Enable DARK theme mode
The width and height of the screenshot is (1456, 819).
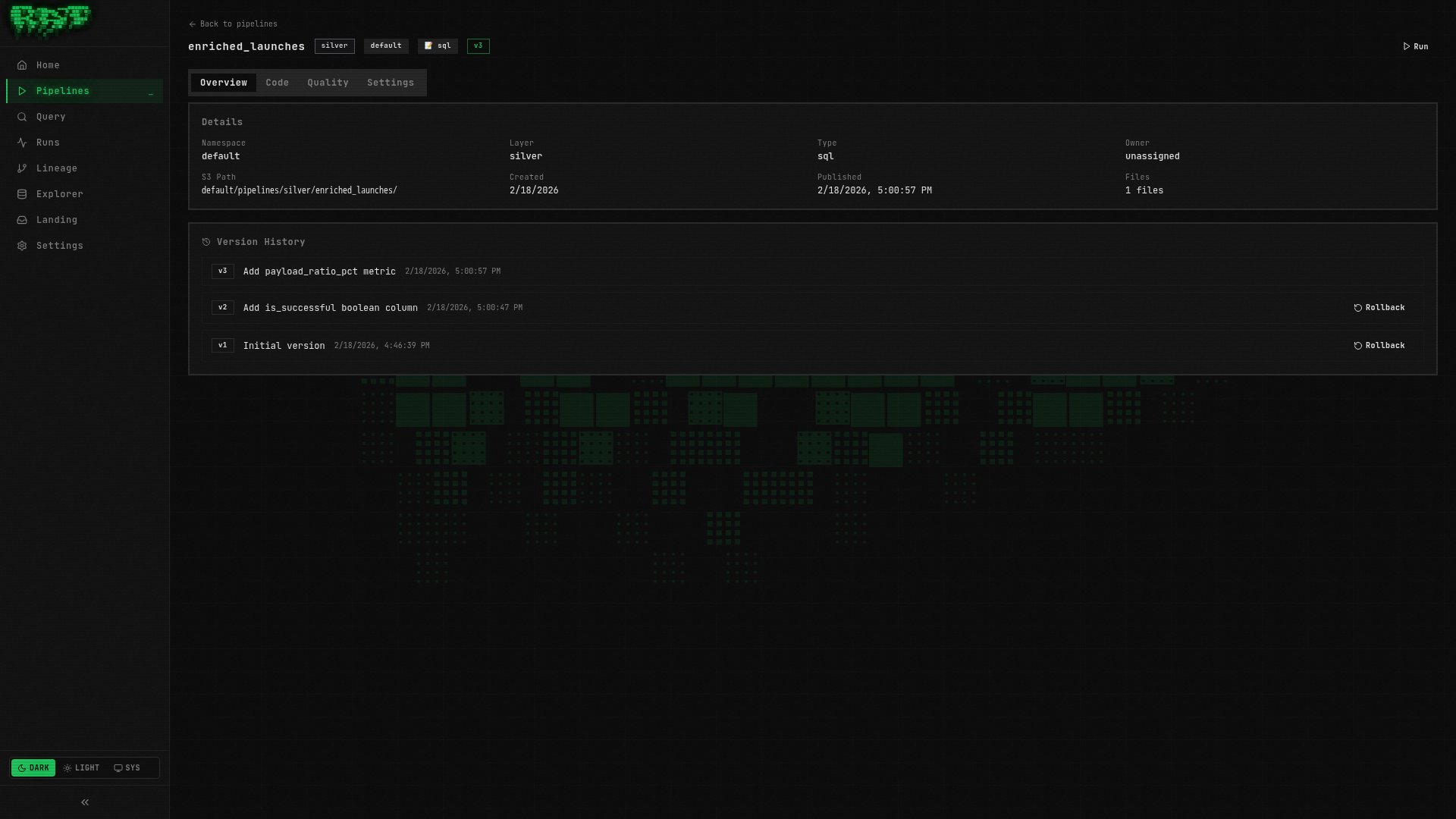33,767
